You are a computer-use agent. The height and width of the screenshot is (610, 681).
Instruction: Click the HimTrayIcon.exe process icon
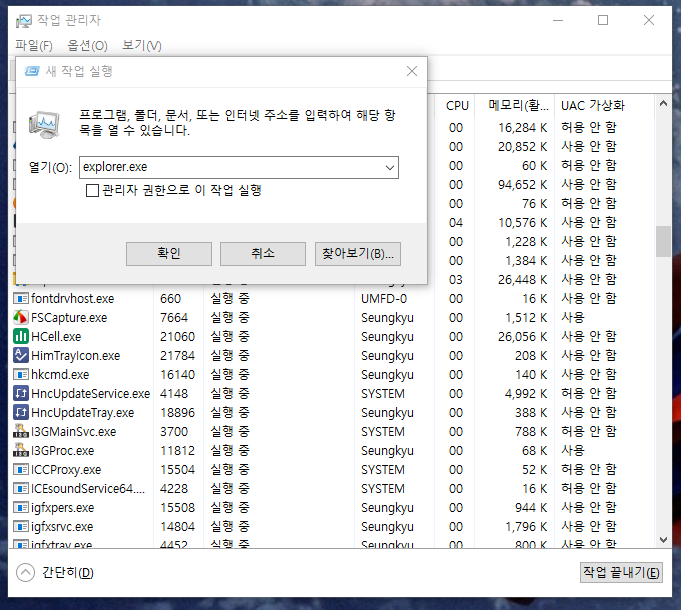[x=20, y=356]
